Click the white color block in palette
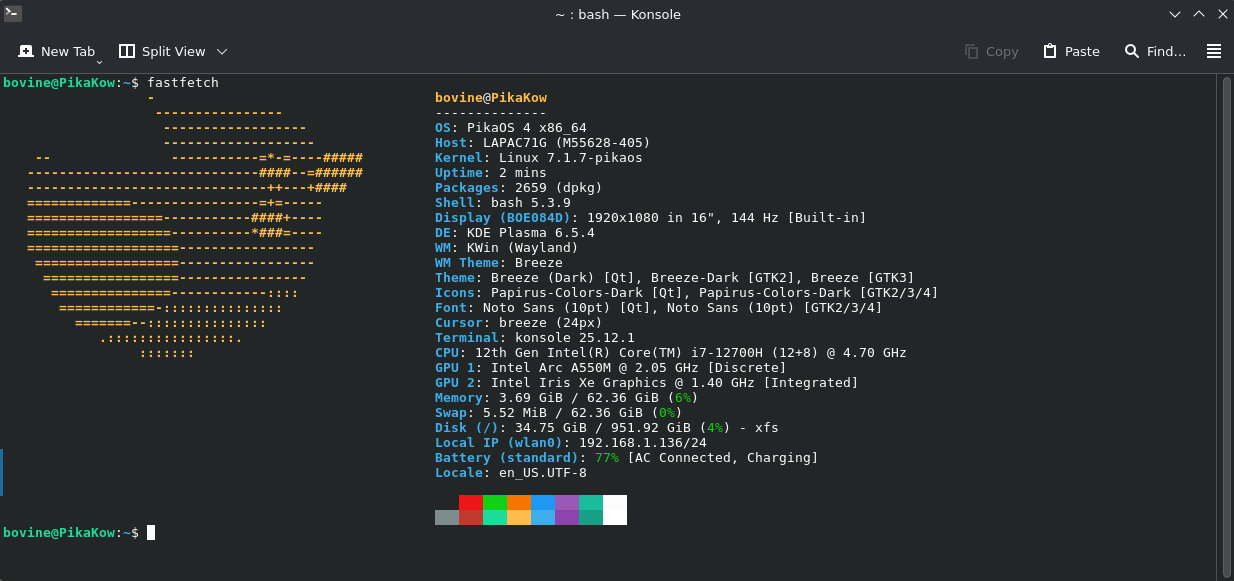 click(x=615, y=510)
